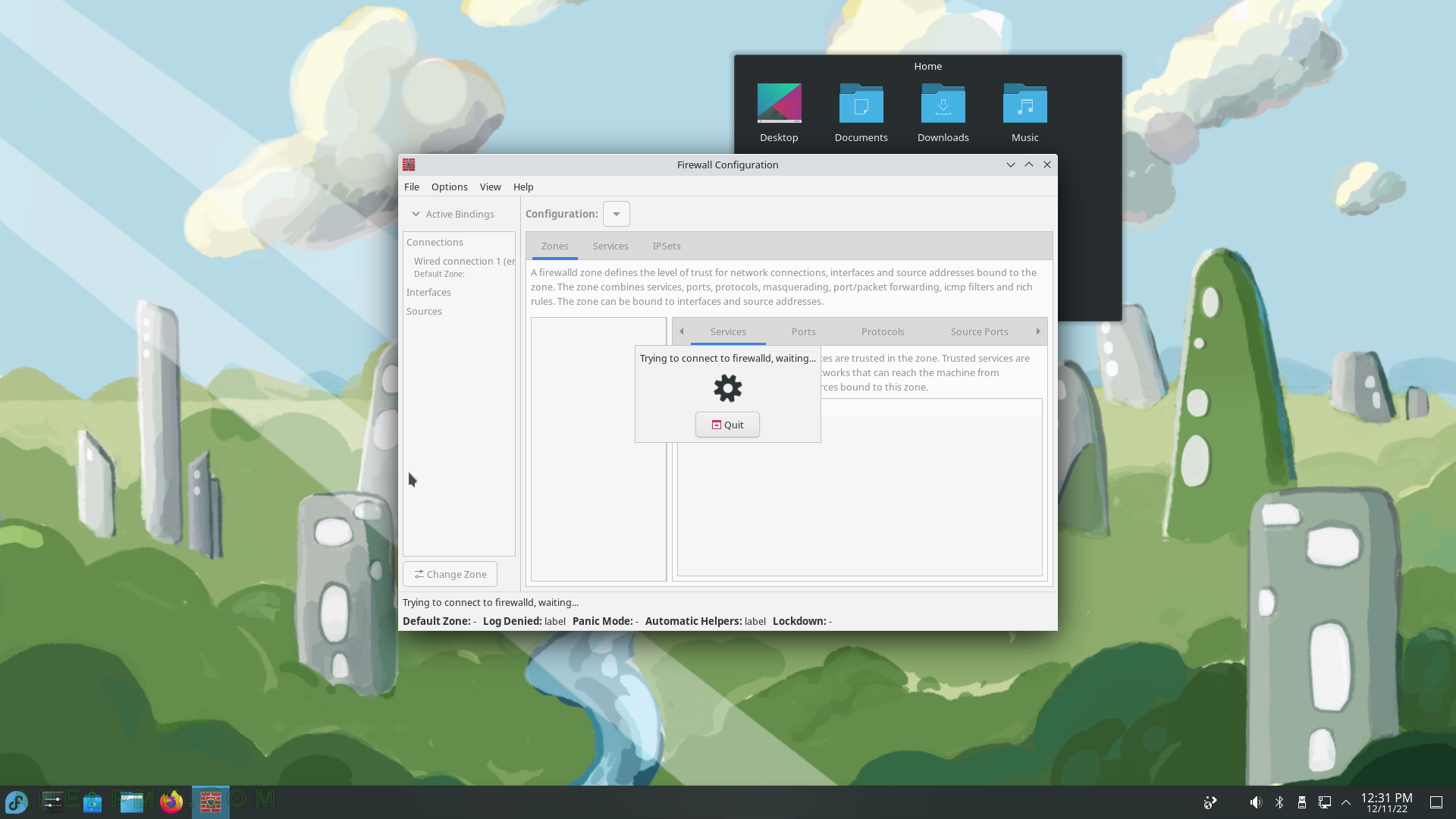This screenshot has width=1456, height=819.
Task: Click the 'Log Denied:' status label
Action: [513, 621]
